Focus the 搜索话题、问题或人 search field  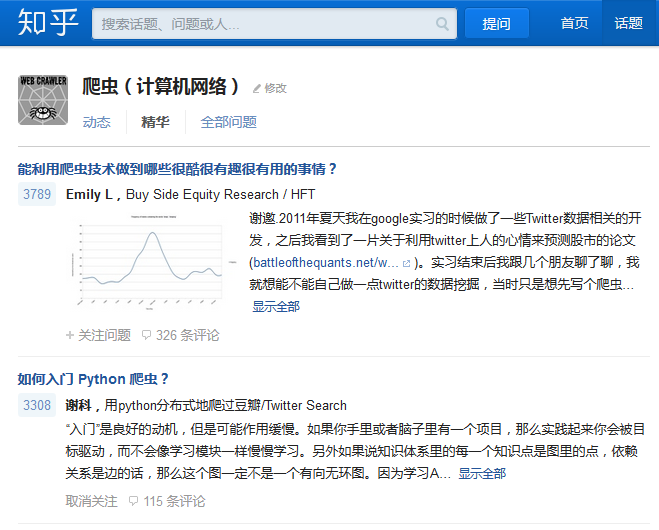[274, 24]
